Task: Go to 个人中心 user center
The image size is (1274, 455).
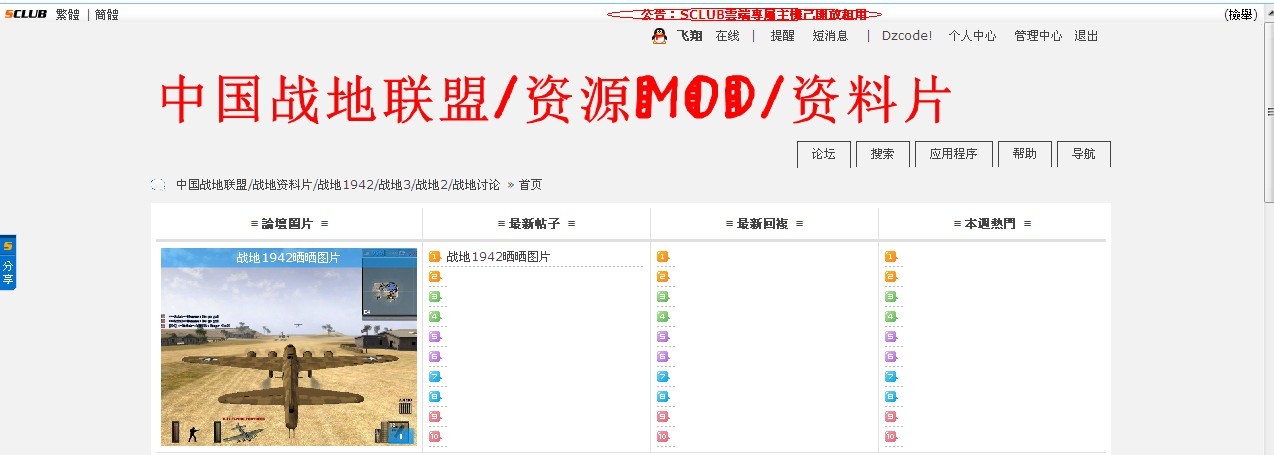Action: (972, 36)
